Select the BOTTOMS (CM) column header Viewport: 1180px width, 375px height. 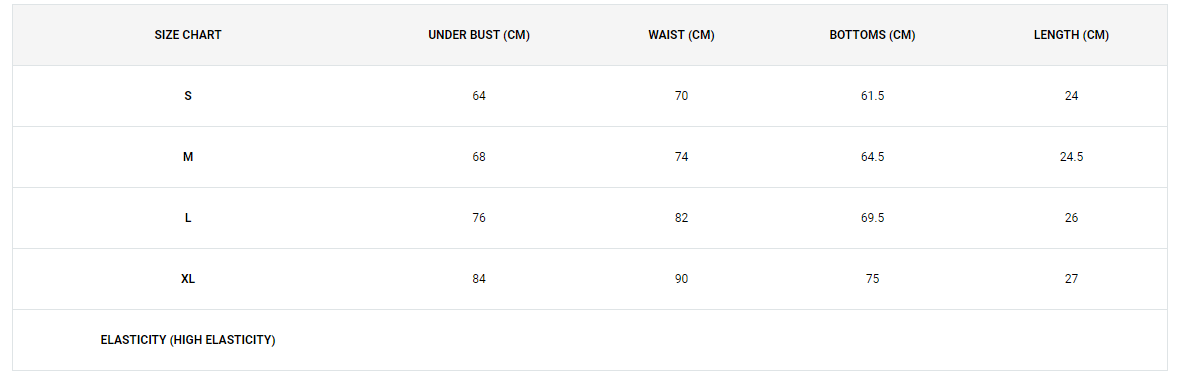(872, 35)
